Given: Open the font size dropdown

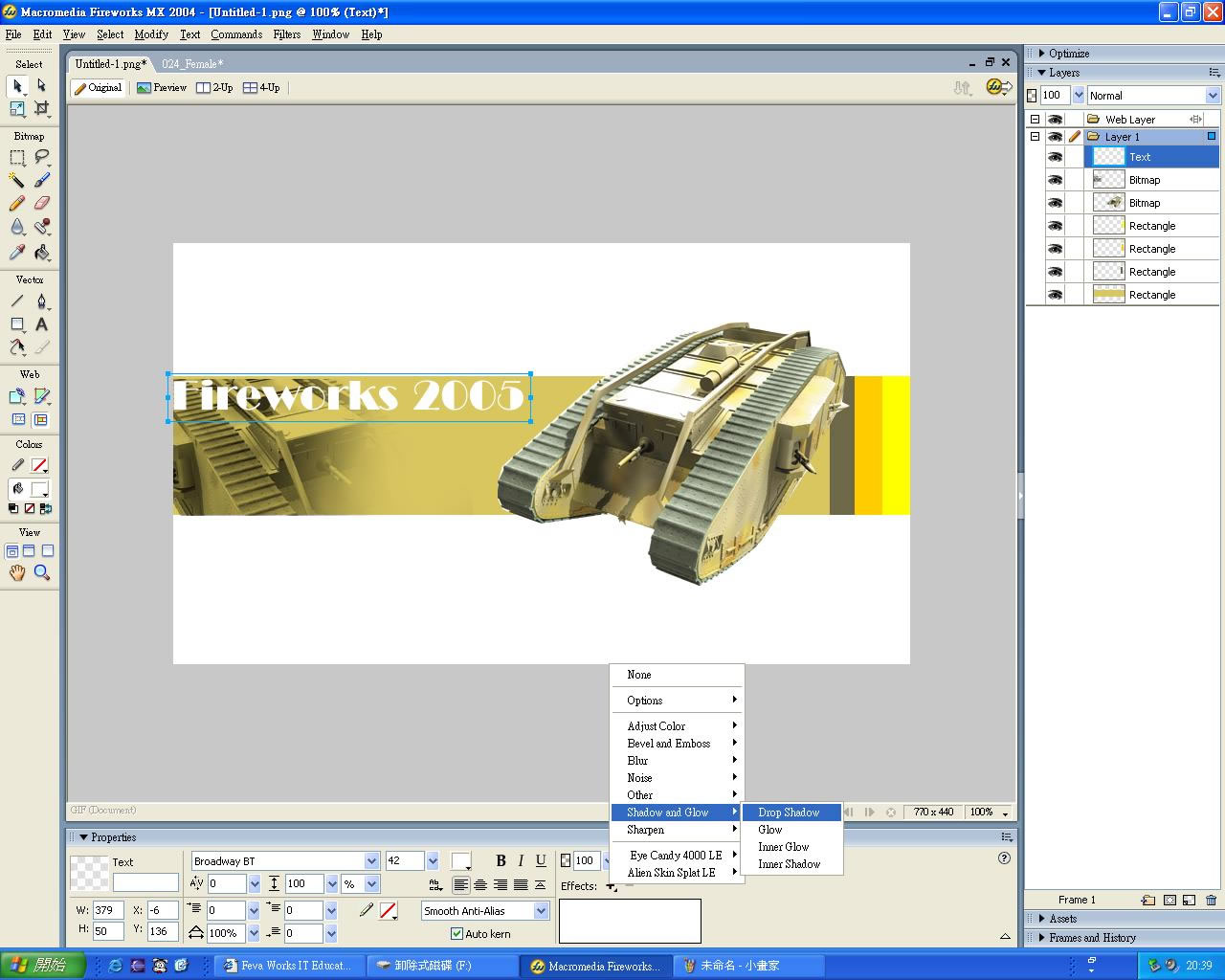Looking at the screenshot, I should pyautogui.click(x=433, y=861).
